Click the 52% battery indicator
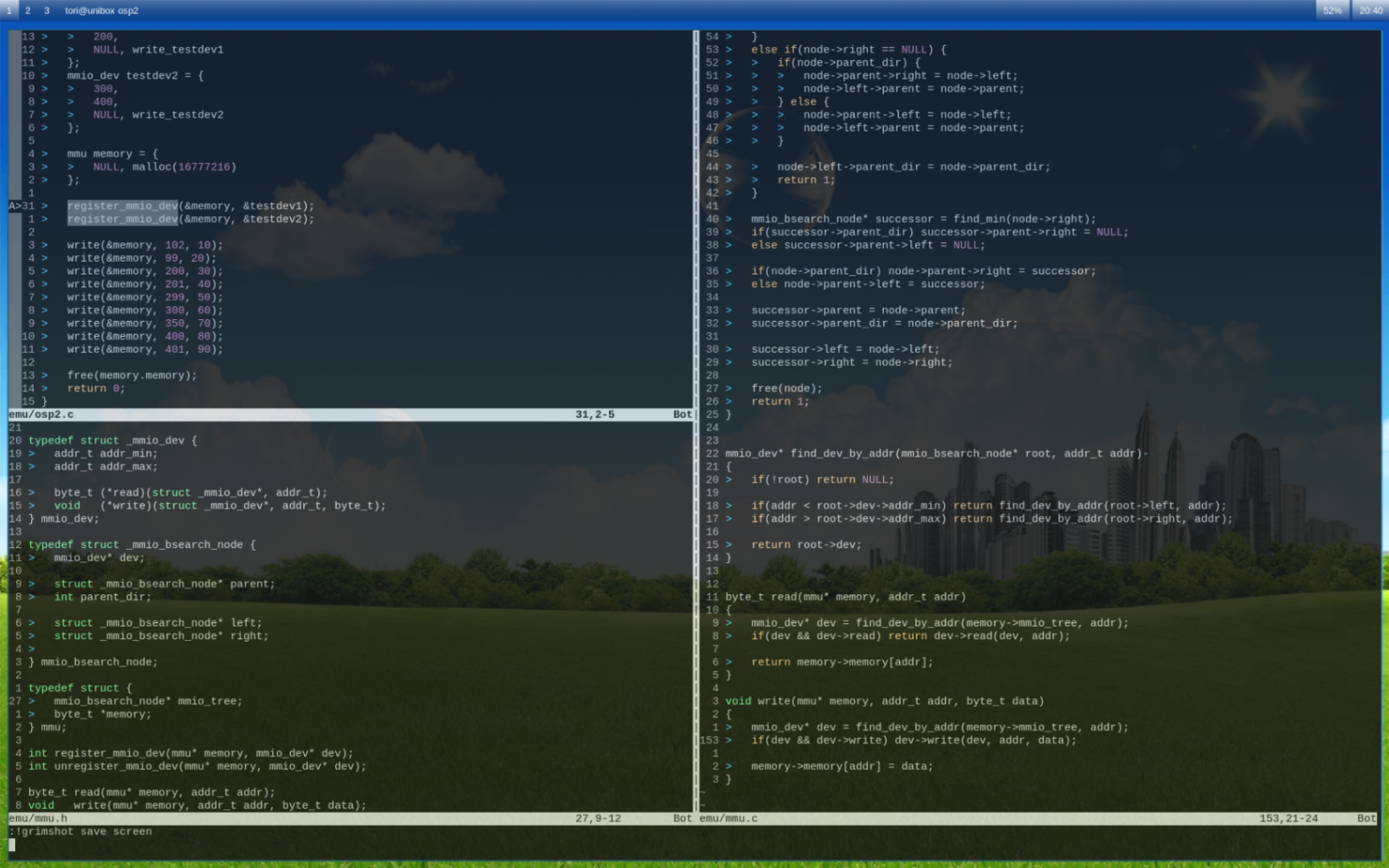 click(x=1332, y=10)
